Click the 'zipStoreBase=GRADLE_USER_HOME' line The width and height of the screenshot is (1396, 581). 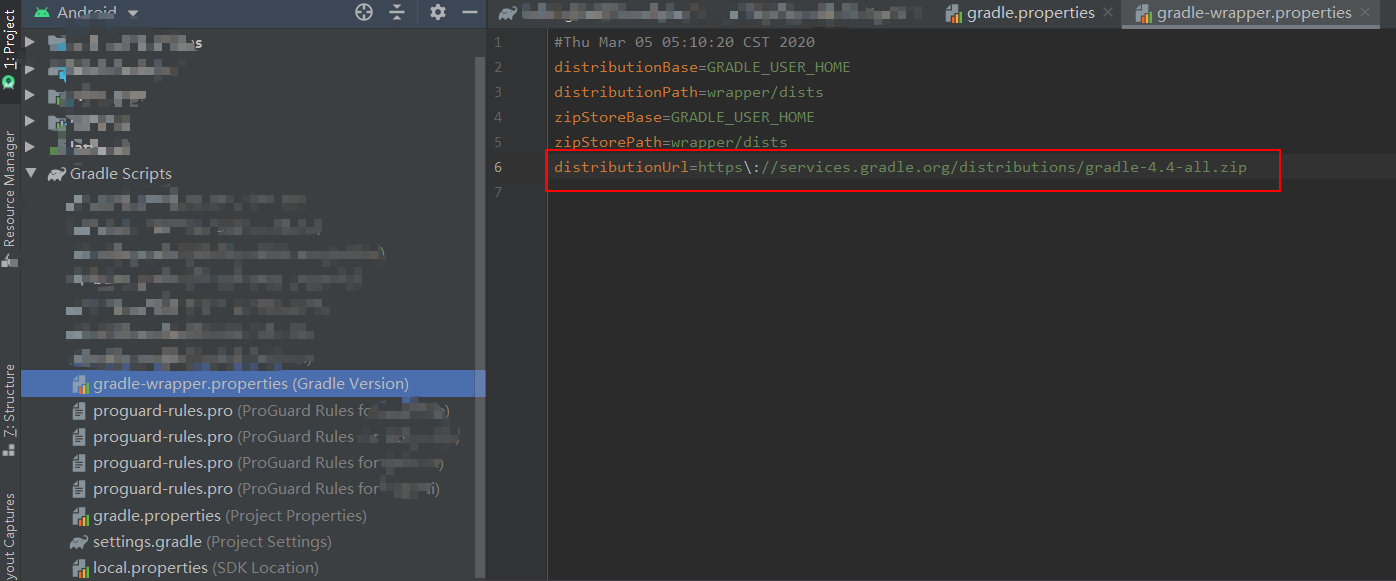(x=684, y=117)
